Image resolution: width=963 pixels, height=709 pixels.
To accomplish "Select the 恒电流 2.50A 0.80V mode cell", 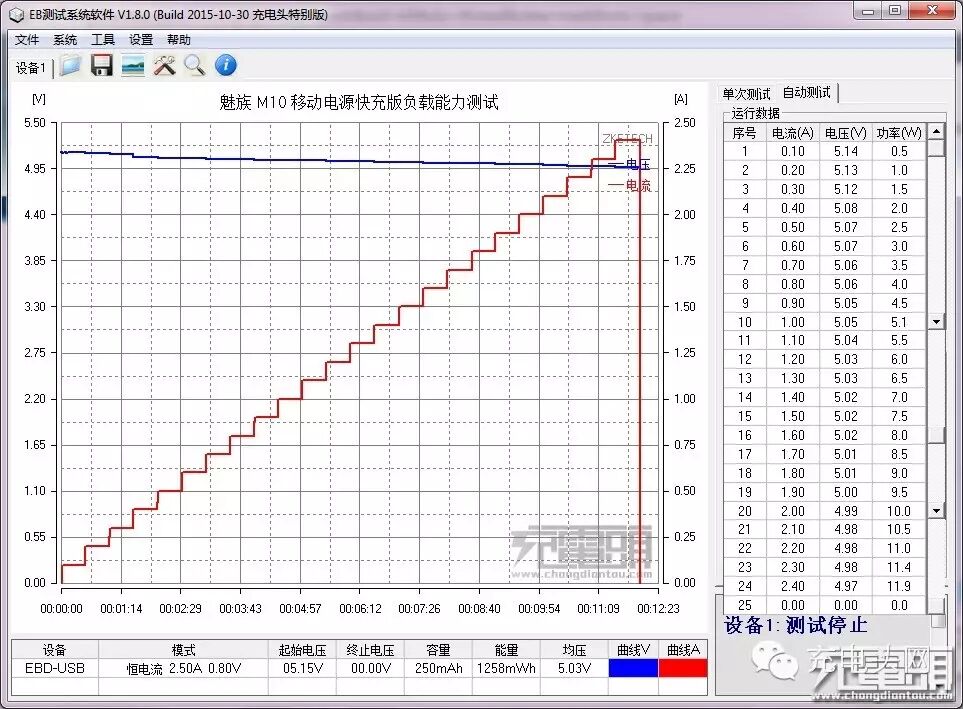I will (x=183, y=668).
